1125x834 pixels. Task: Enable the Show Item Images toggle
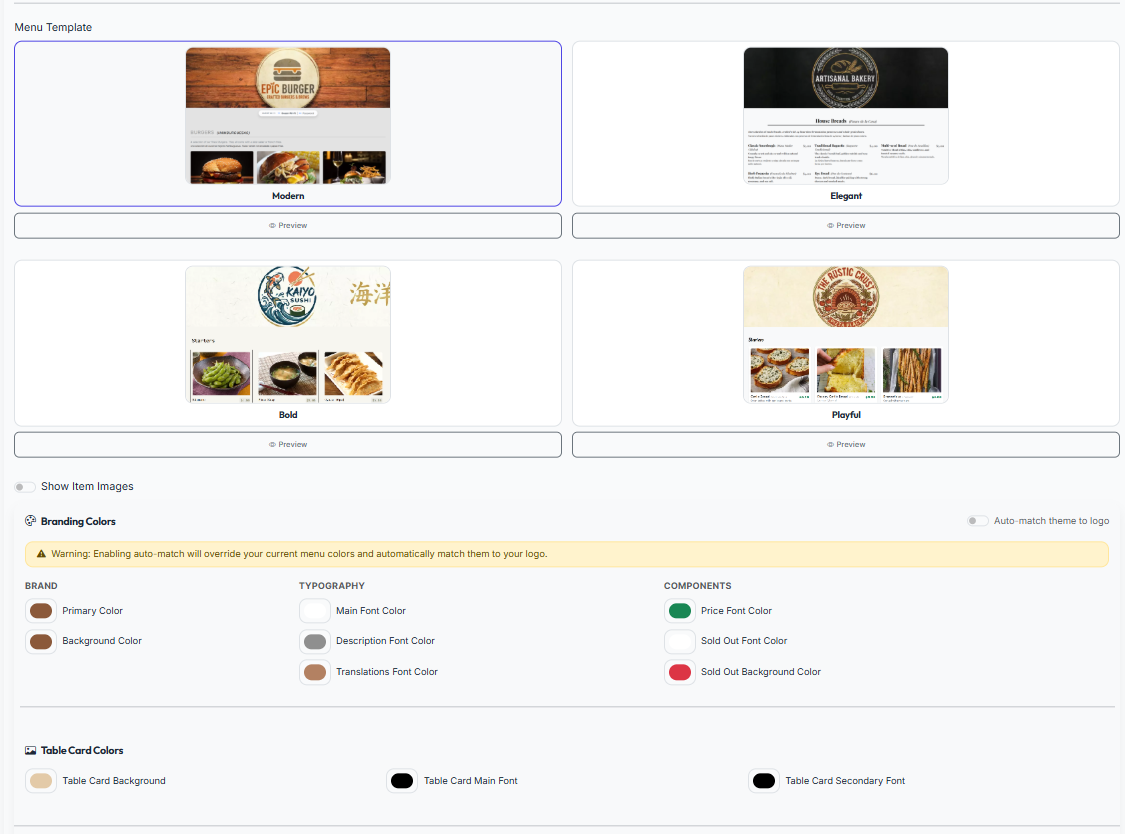click(24, 486)
